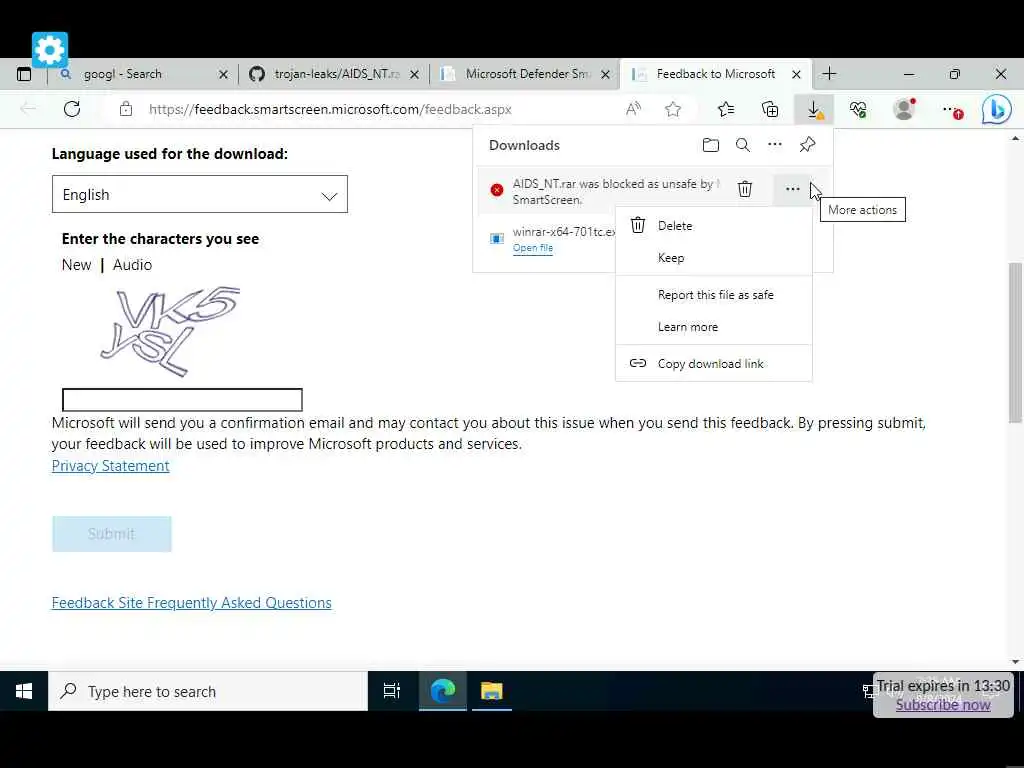Click the browser refresh icon
Image resolution: width=1024 pixels, height=768 pixels.
72,109
